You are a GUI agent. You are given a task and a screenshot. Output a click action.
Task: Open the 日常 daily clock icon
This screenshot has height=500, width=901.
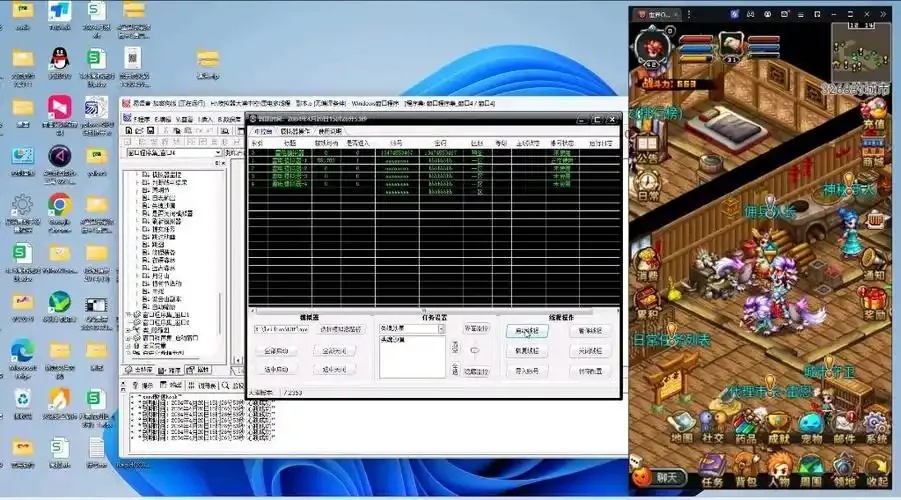[647, 186]
